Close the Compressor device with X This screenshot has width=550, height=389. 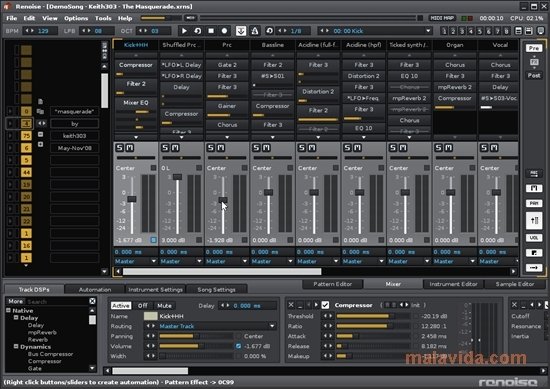[291, 305]
